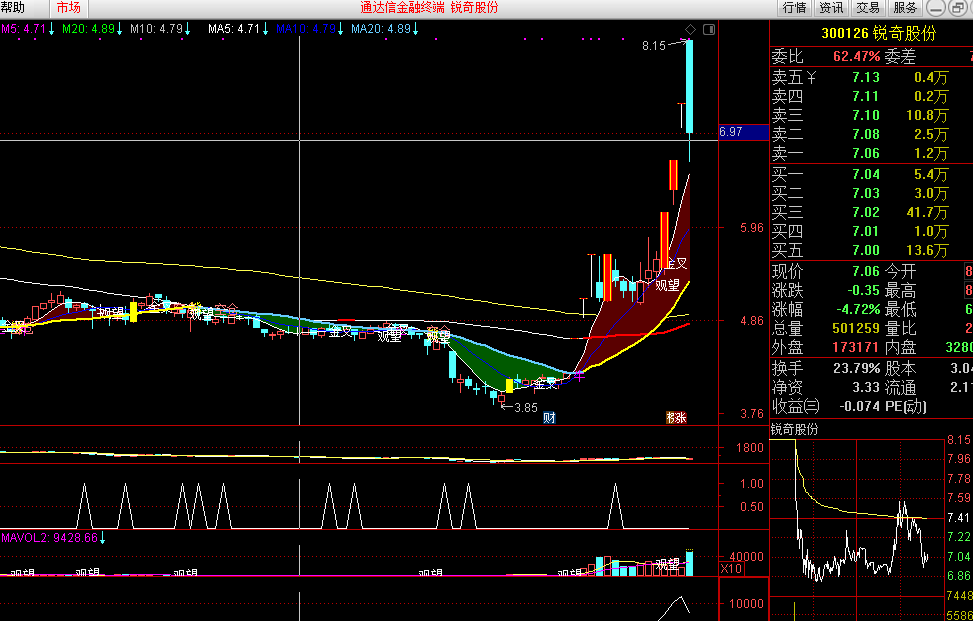Switch to the 资讯 tab
Image resolution: width=973 pixels, height=621 pixels.
point(831,8)
